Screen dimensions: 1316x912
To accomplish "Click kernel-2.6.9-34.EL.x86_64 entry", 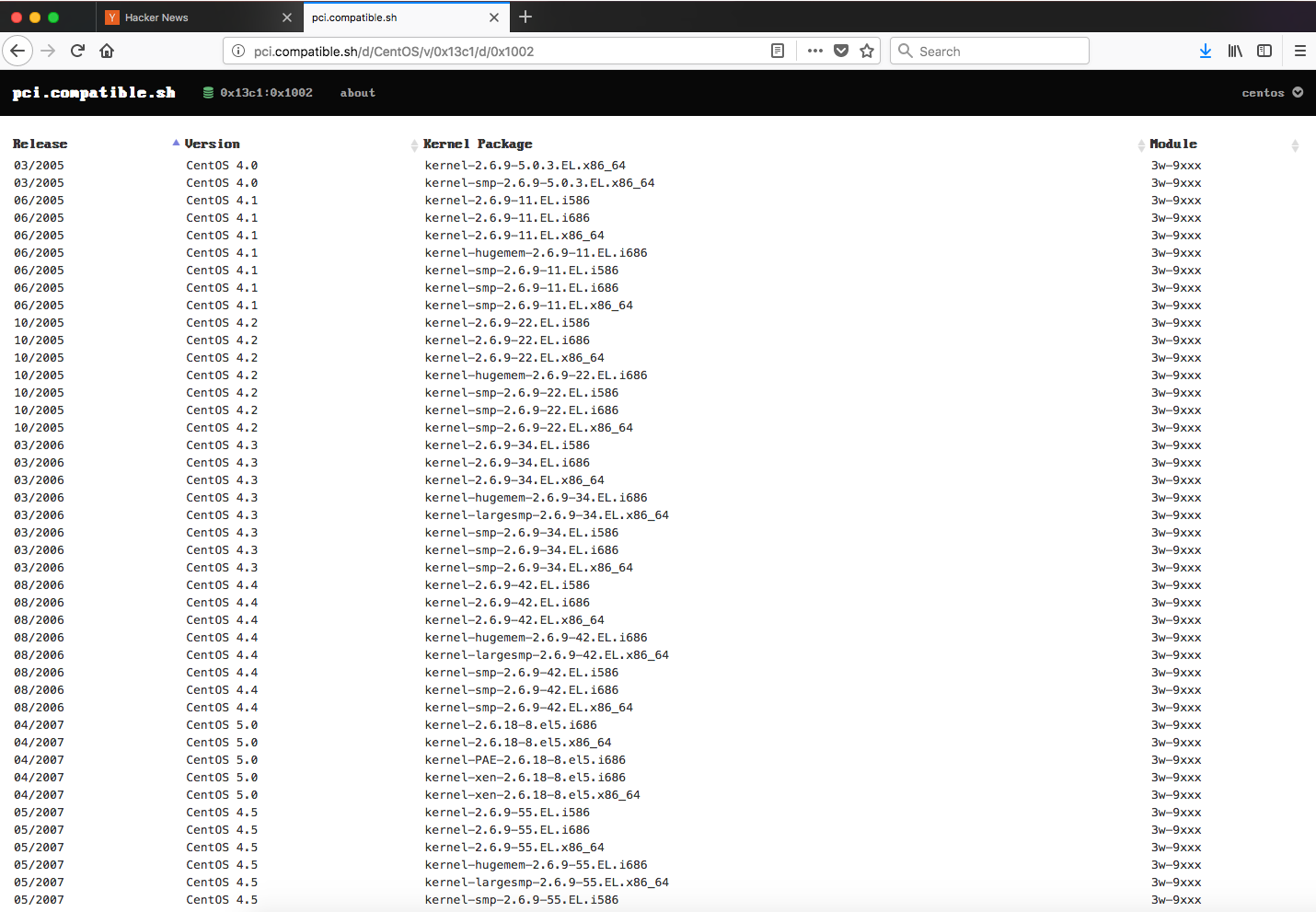I will 514,480.
